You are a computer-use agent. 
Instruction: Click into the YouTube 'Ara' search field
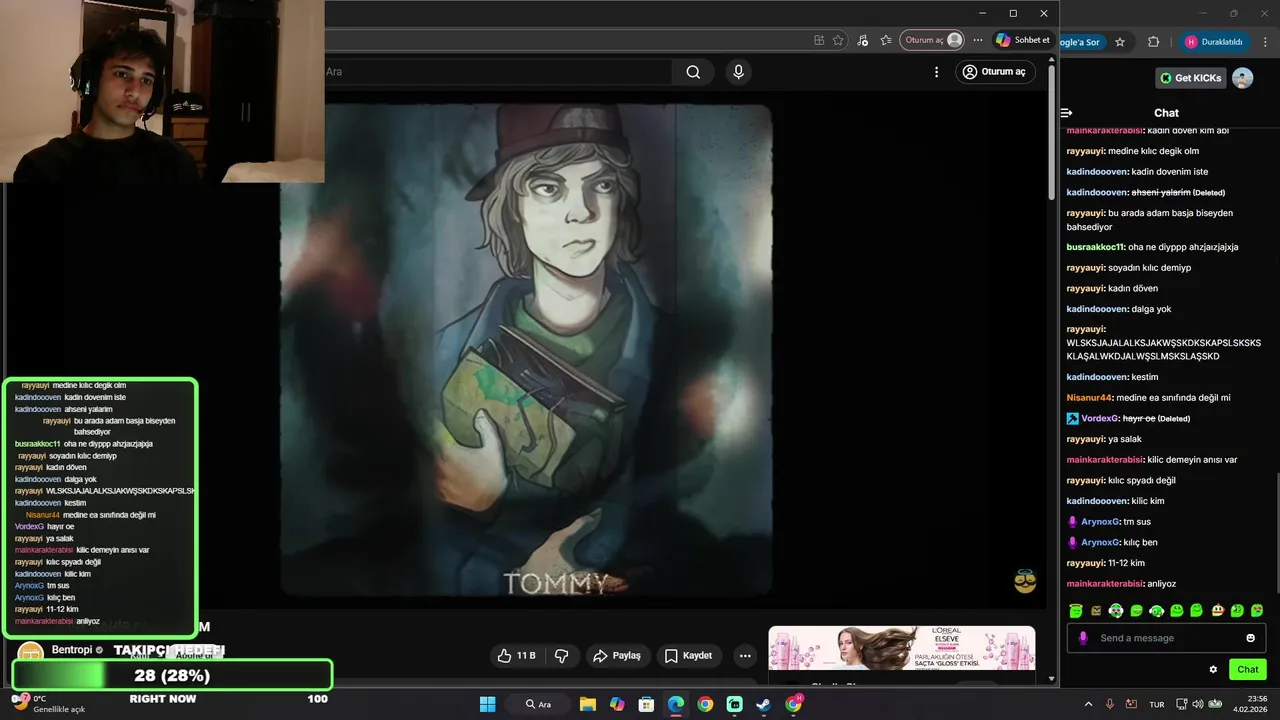(498, 72)
